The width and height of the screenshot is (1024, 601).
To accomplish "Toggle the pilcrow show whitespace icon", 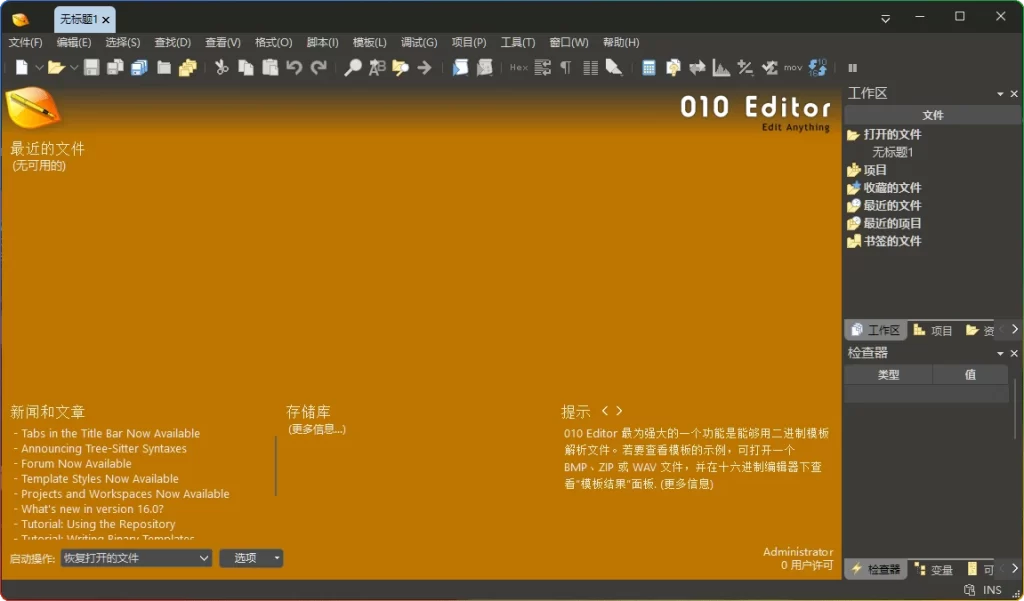I will point(566,67).
